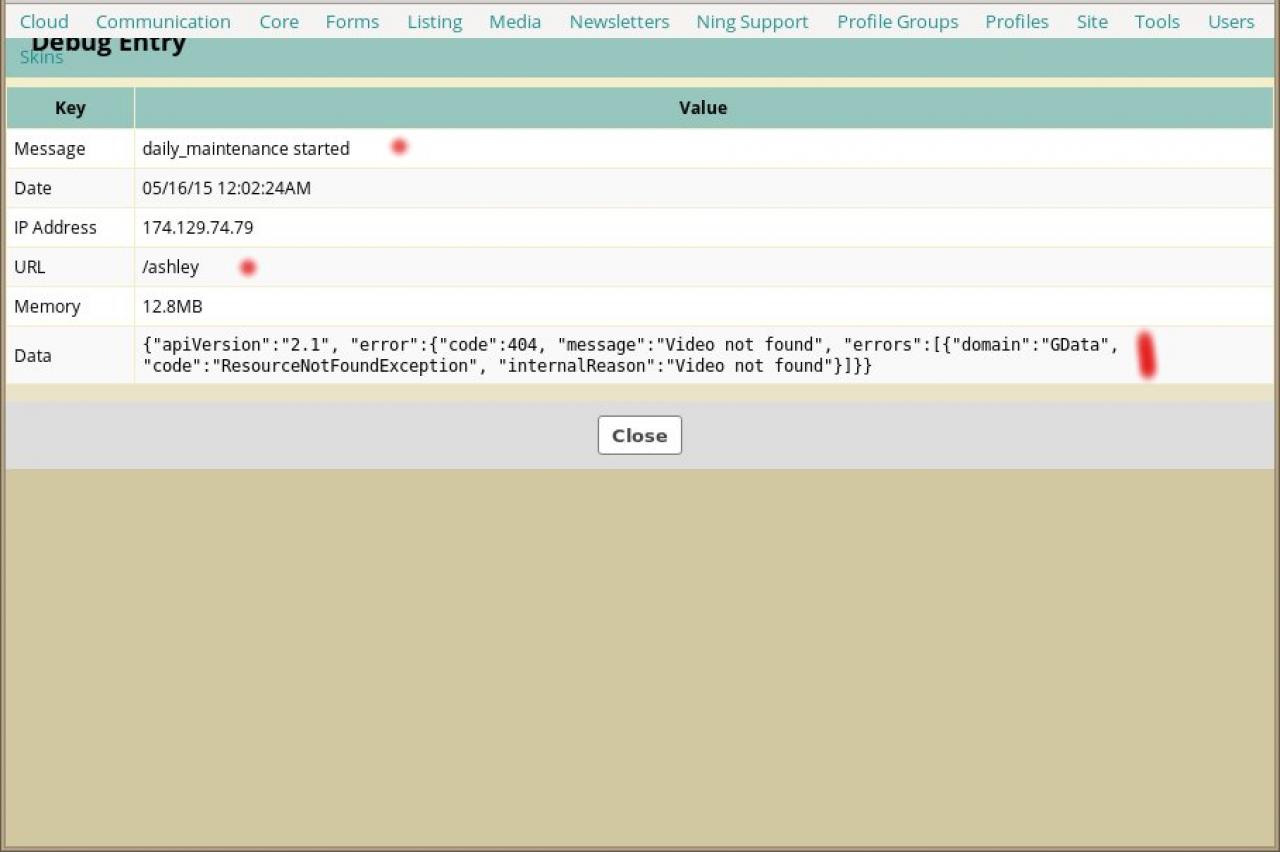This screenshot has width=1280, height=852.
Task: Open the Listing menu
Action: tap(434, 22)
